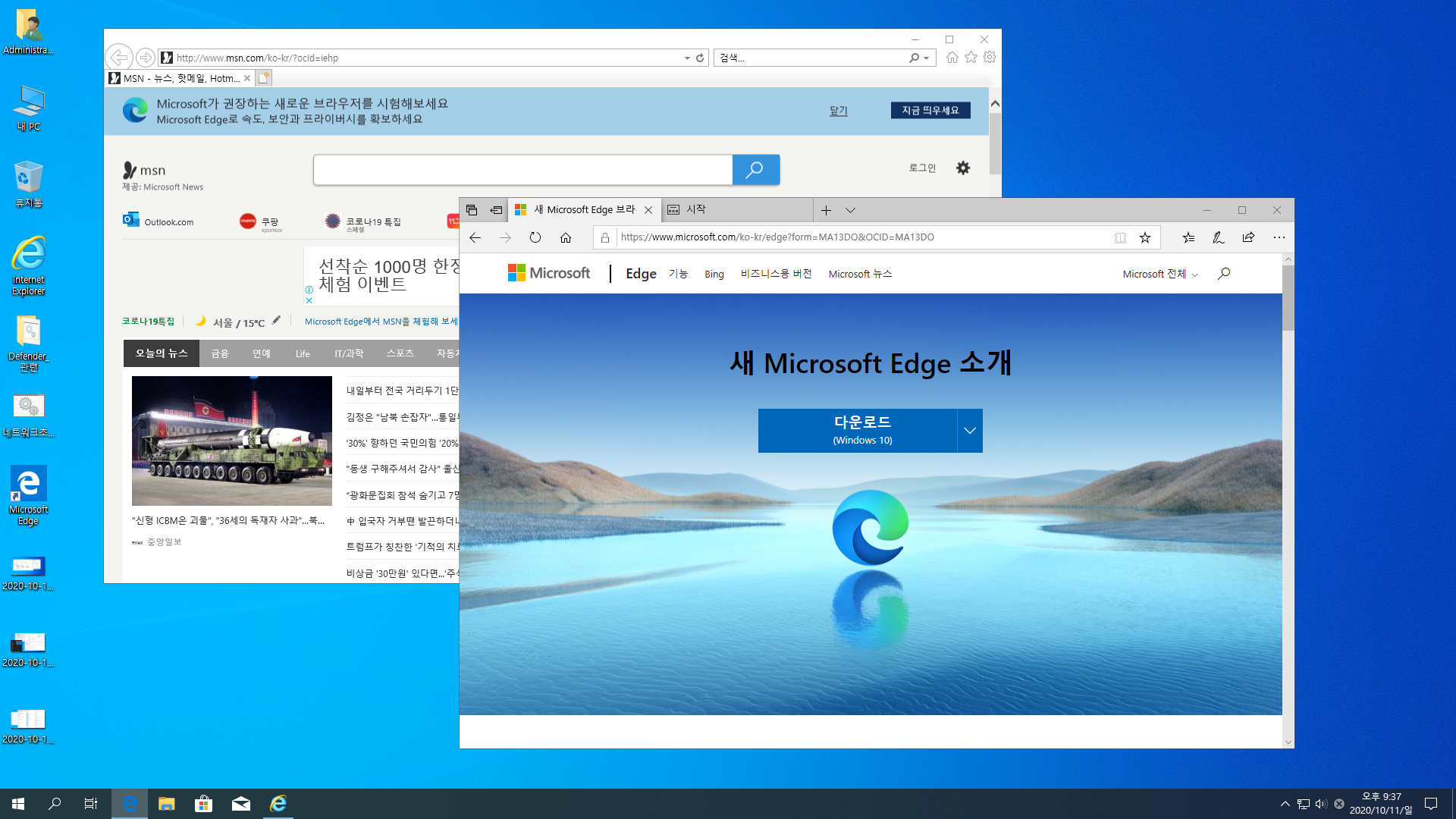Image resolution: width=1456 pixels, height=819 pixels.
Task: Open the tab preview chevron in Edge
Action: coord(850,210)
